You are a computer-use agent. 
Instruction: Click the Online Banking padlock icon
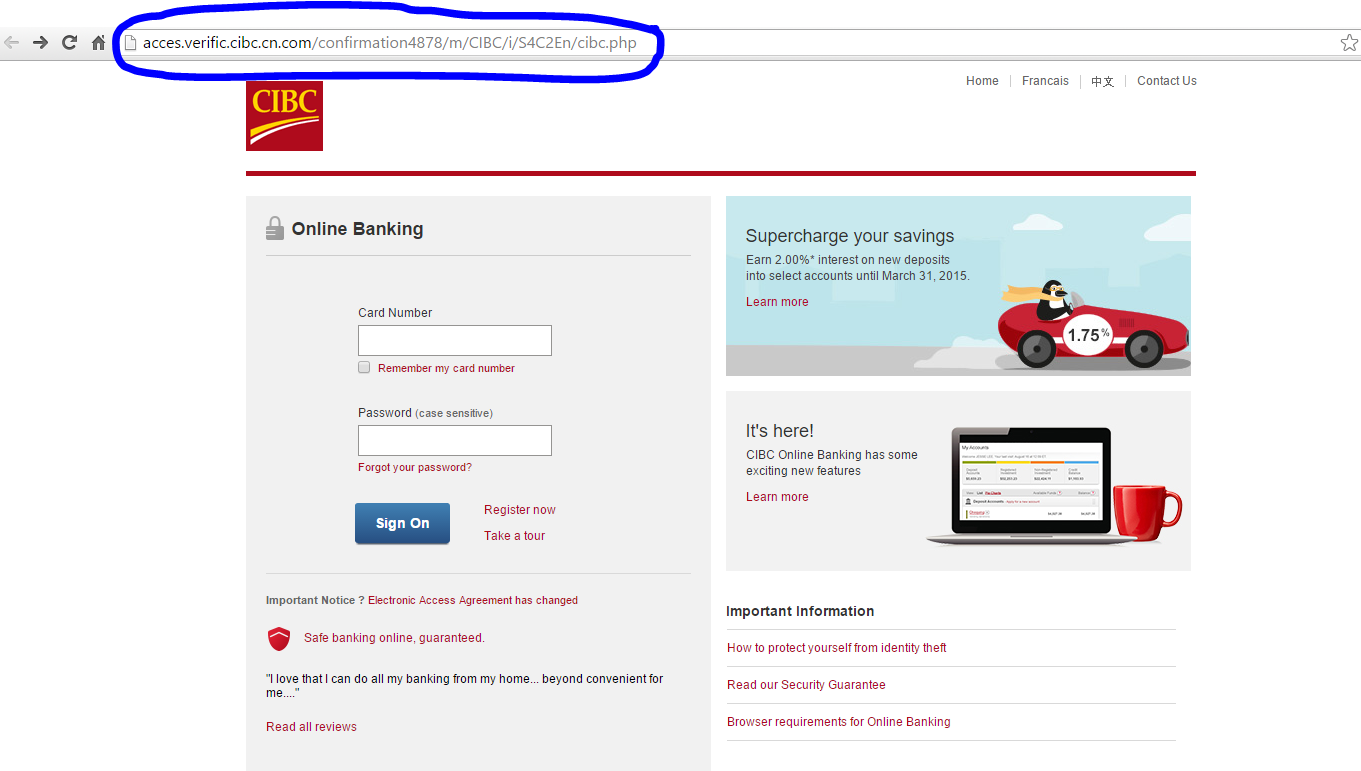coord(275,229)
